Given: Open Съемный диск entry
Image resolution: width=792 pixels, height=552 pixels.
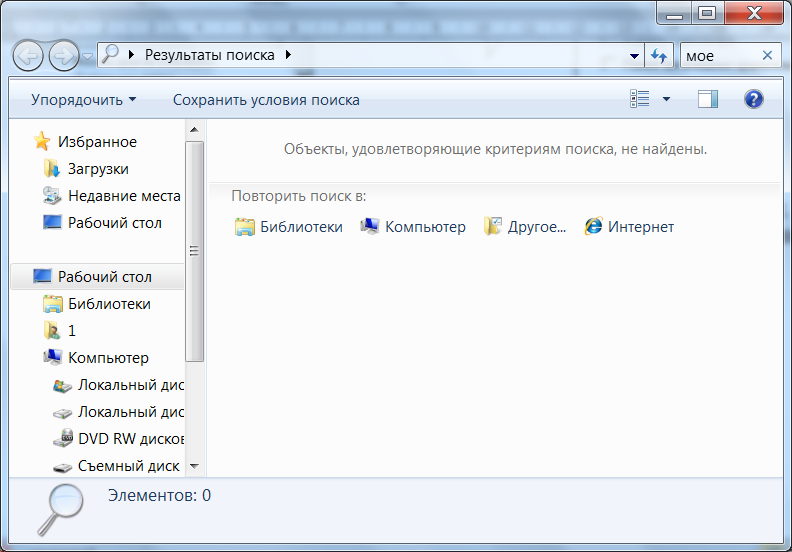Looking at the screenshot, I should click(x=128, y=466).
